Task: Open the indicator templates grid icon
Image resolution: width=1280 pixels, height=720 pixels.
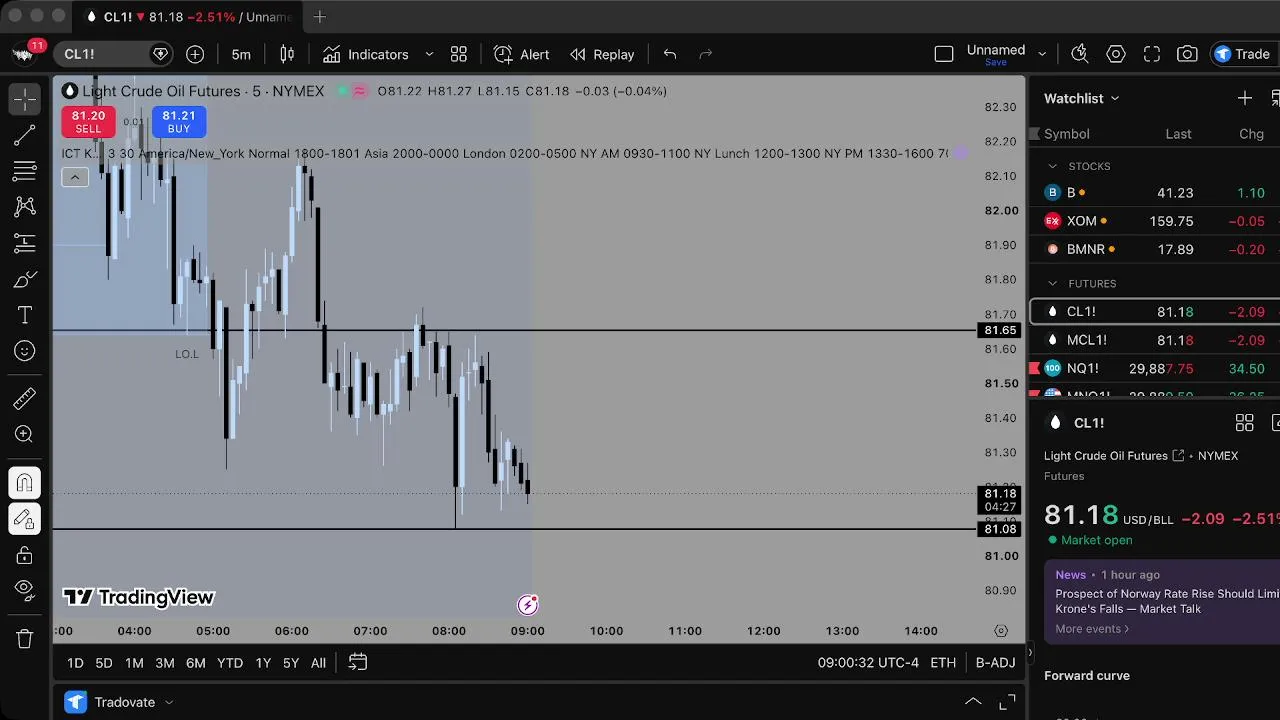Action: coord(459,54)
